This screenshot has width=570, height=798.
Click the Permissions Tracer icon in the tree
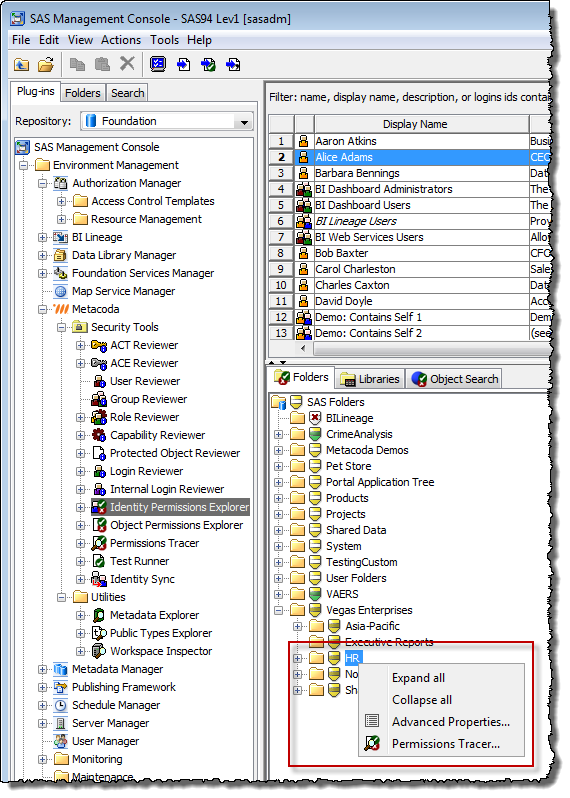point(99,543)
